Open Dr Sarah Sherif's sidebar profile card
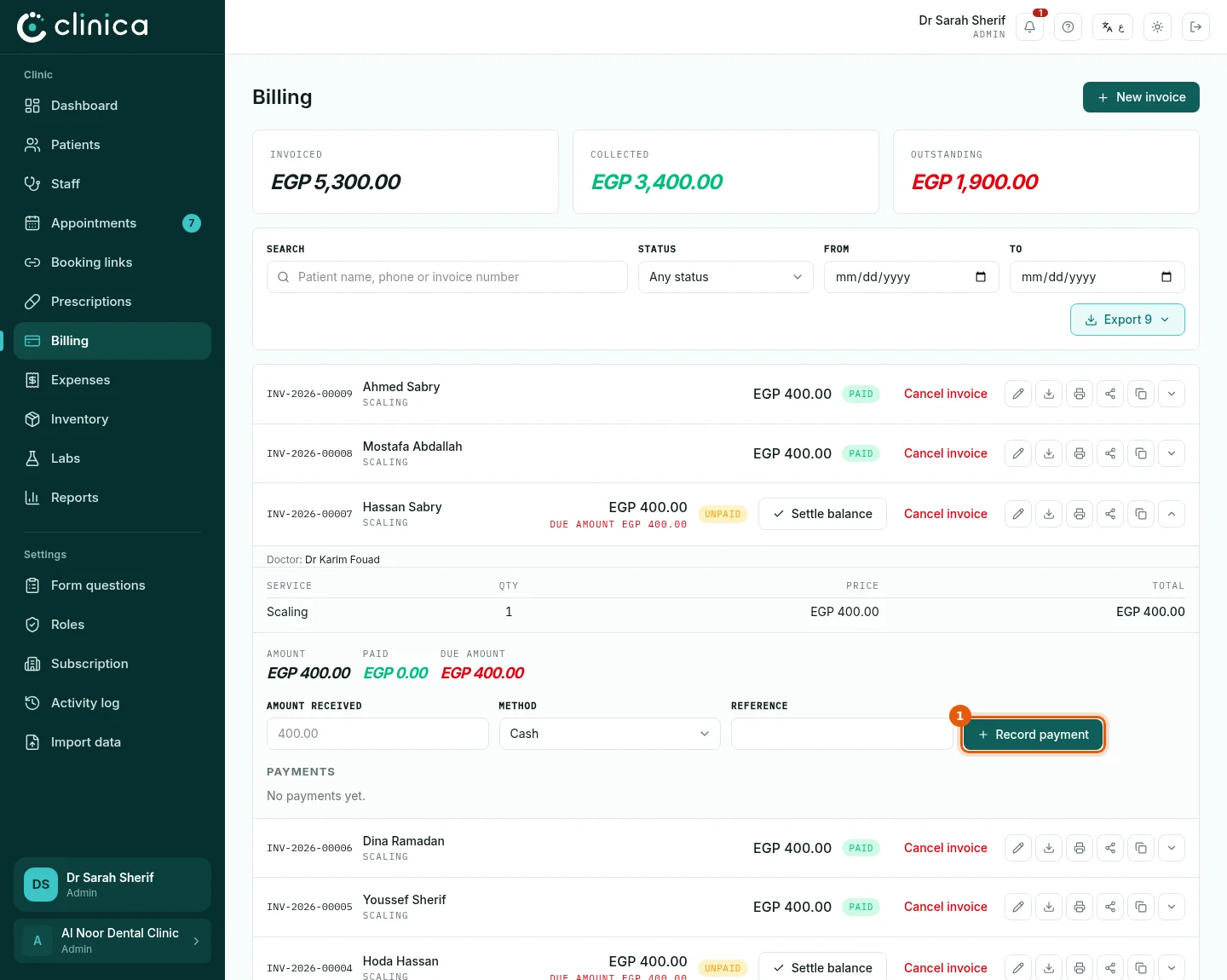This screenshot has width=1227, height=980. [112, 885]
